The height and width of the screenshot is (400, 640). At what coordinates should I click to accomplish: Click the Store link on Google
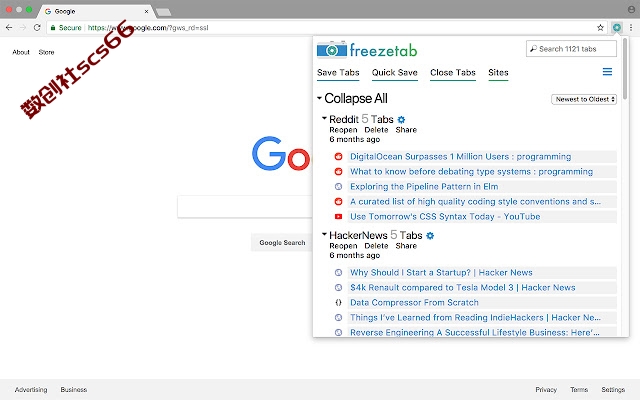click(46, 52)
